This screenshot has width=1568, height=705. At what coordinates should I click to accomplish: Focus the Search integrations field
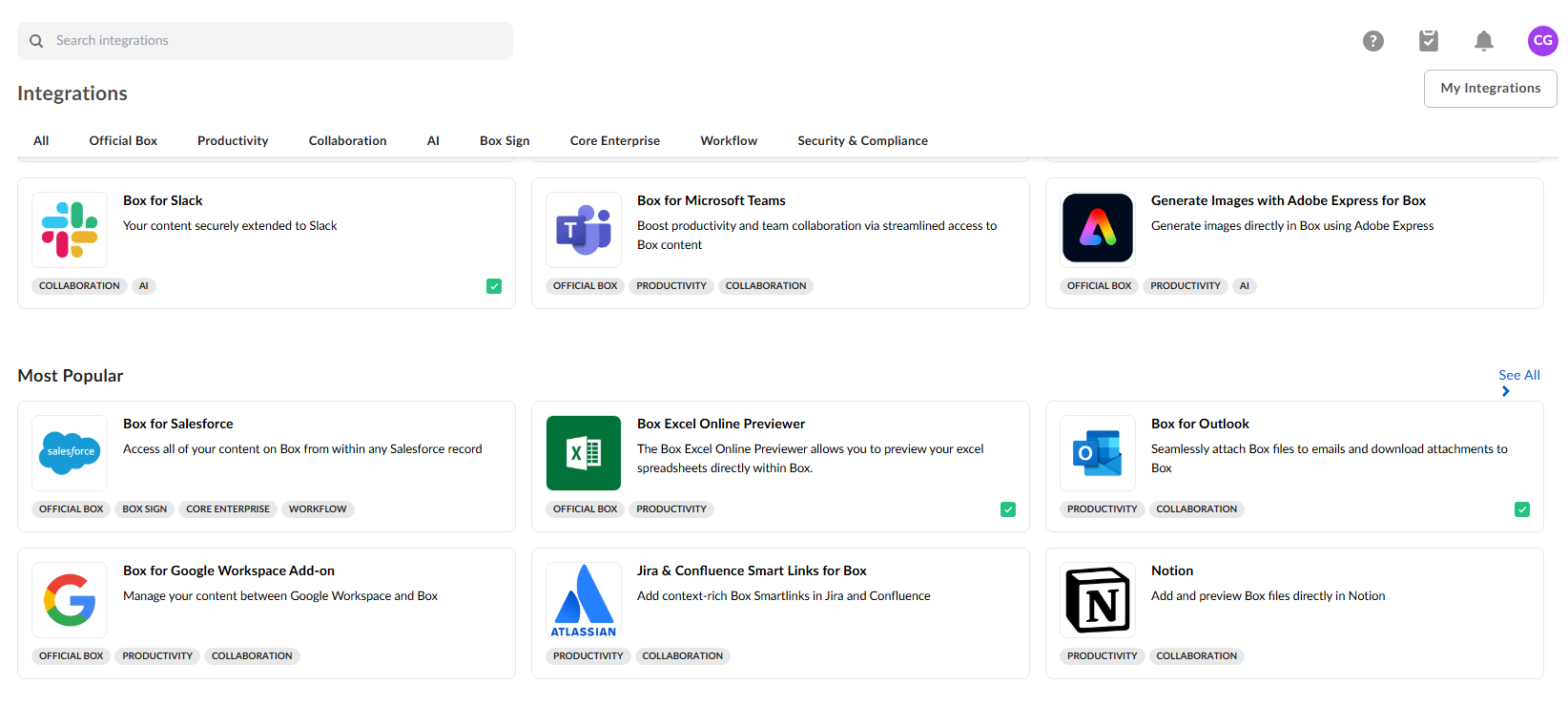(265, 41)
